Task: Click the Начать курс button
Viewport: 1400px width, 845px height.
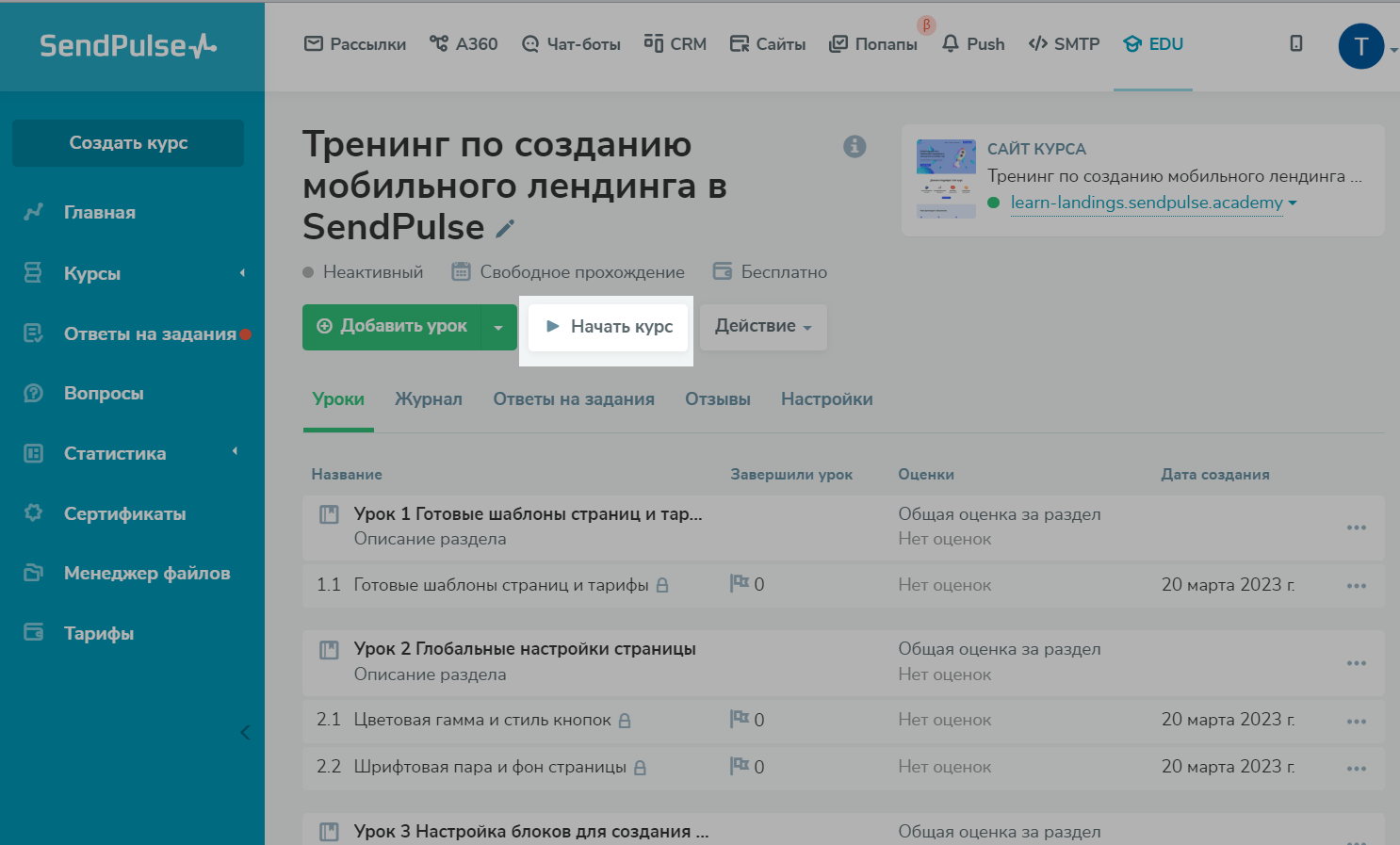Action: pos(609,326)
